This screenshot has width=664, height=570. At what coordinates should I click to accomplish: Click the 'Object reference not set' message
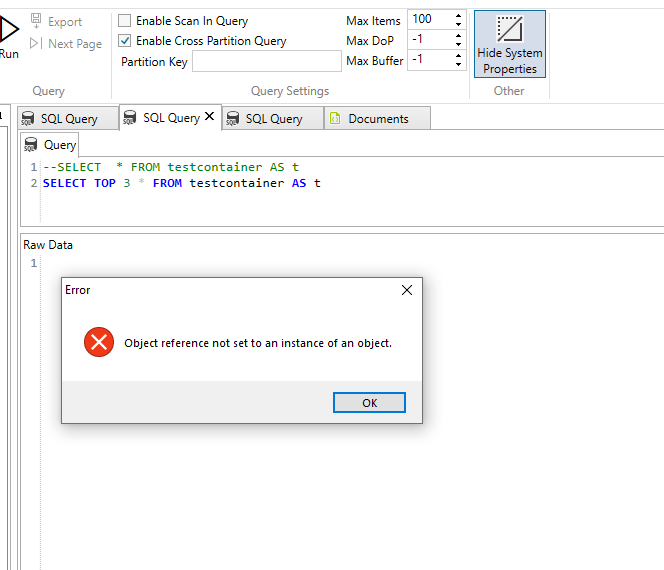tap(258, 343)
